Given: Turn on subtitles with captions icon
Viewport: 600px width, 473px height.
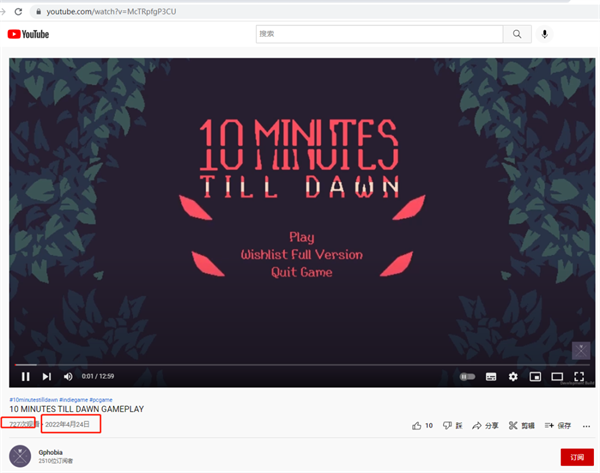Looking at the screenshot, I should pos(491,377).
